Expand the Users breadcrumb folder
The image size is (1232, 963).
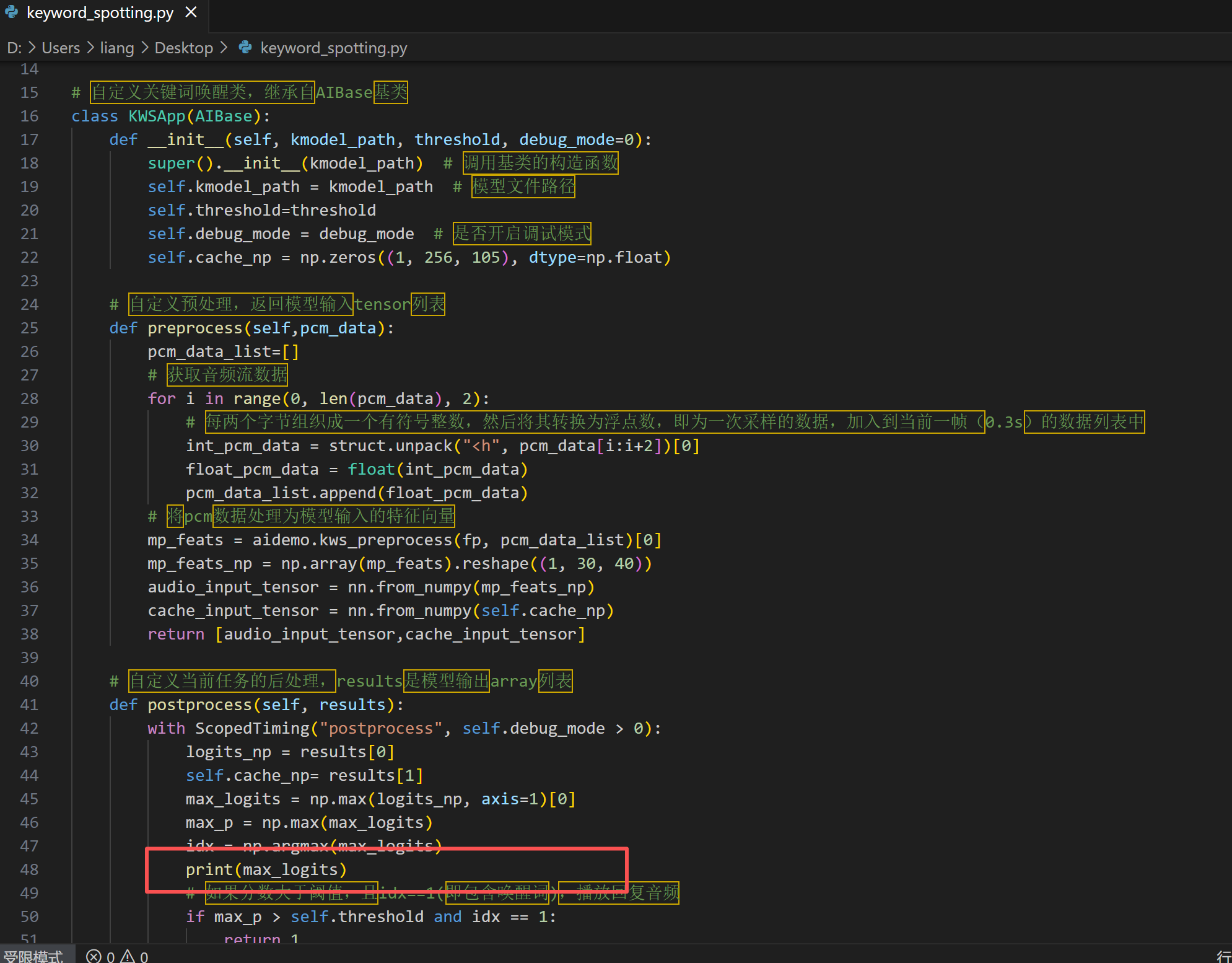(61, 48)
